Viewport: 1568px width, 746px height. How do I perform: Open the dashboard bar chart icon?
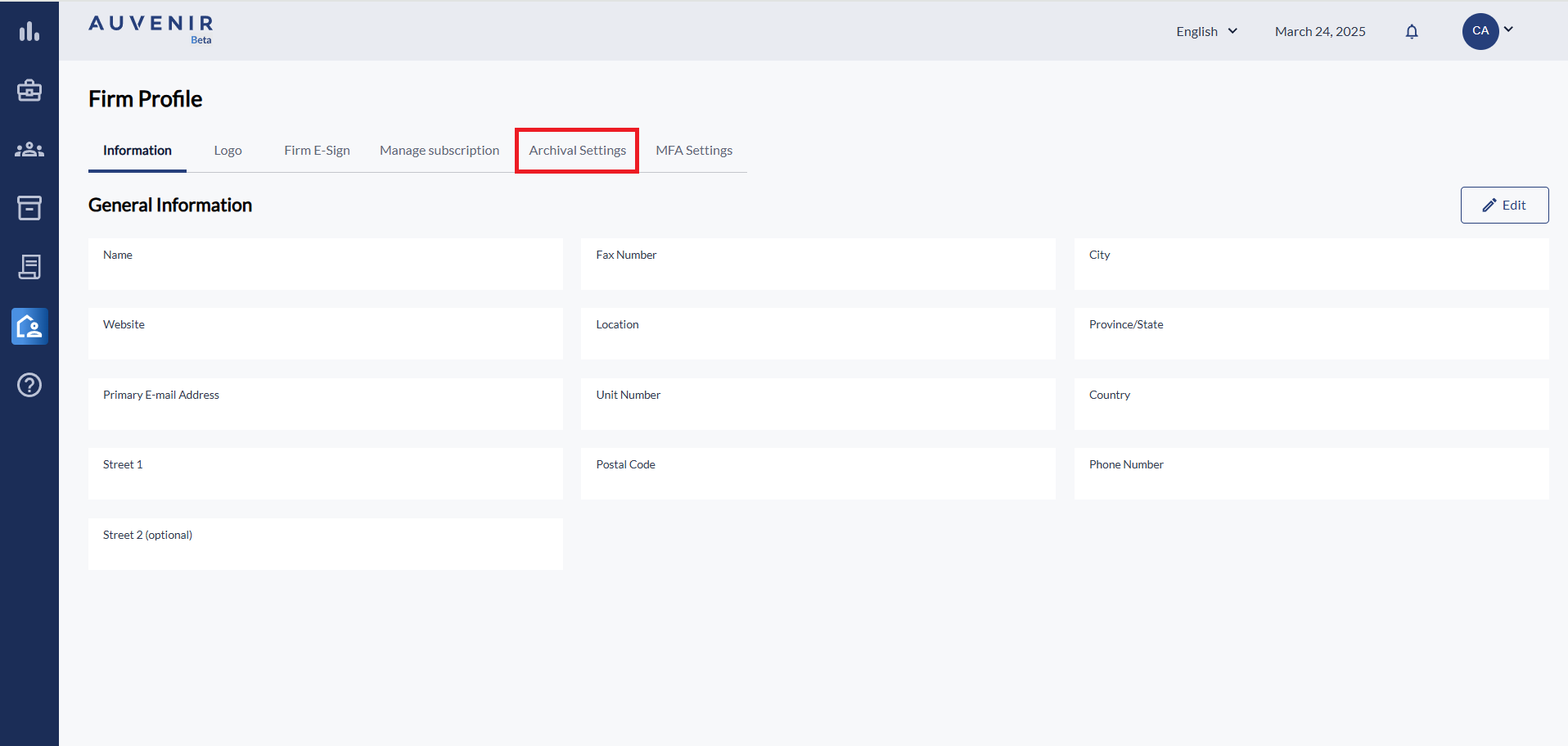point(29,31)
